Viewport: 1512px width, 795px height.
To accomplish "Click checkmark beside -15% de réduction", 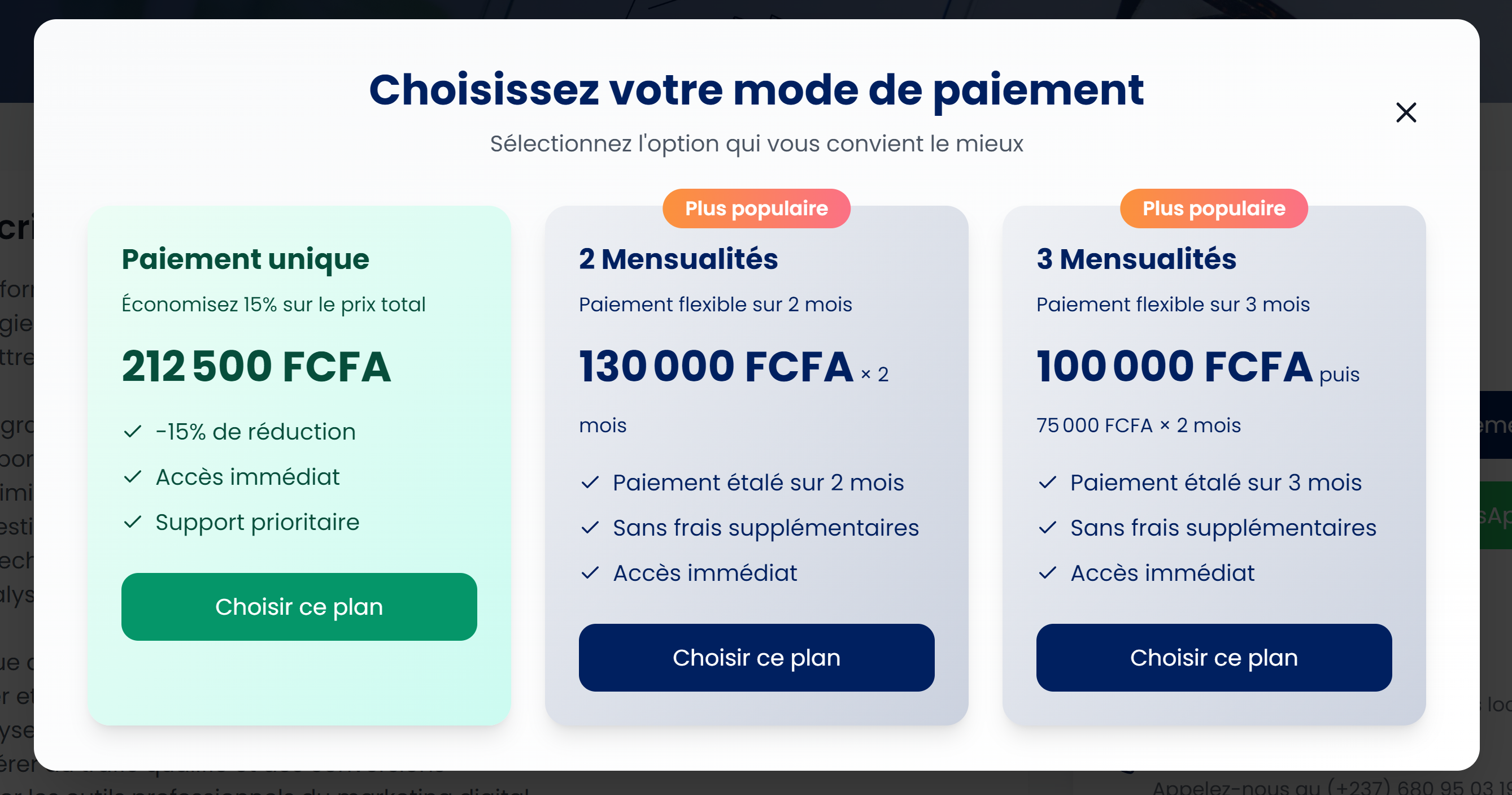I will pyautogui.click(x=133, y=432).
